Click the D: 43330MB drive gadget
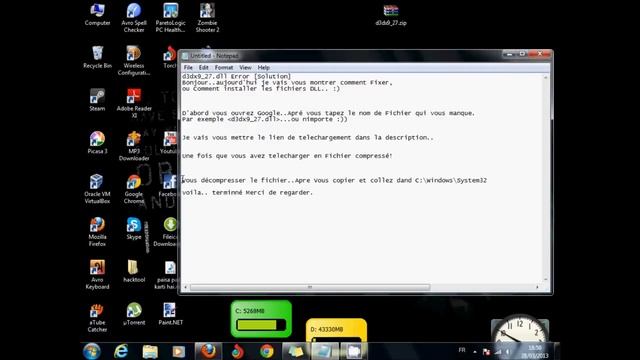 point(336,331)
